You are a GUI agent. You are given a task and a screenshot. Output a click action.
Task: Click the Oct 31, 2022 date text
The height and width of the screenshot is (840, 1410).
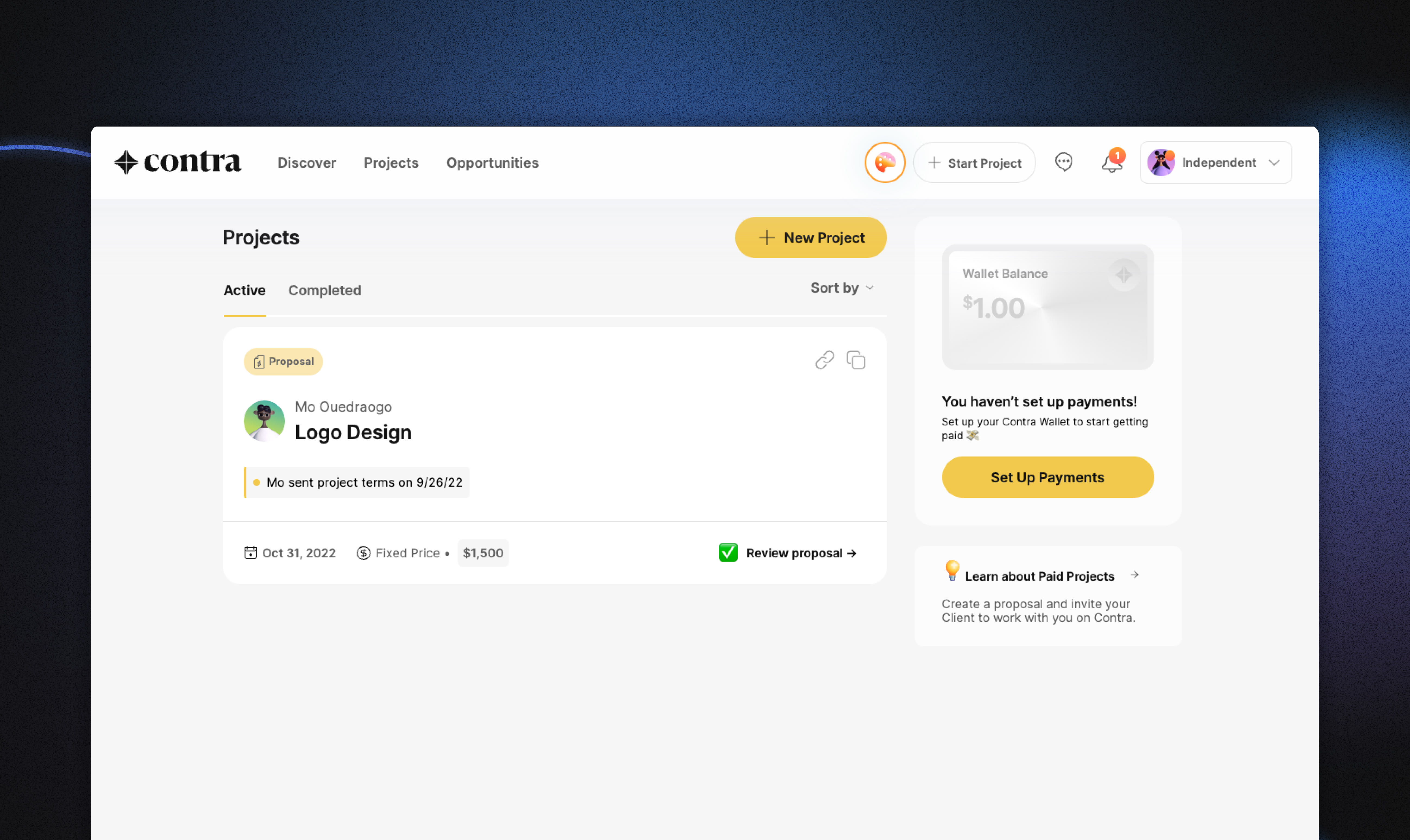tap(299, 553)
